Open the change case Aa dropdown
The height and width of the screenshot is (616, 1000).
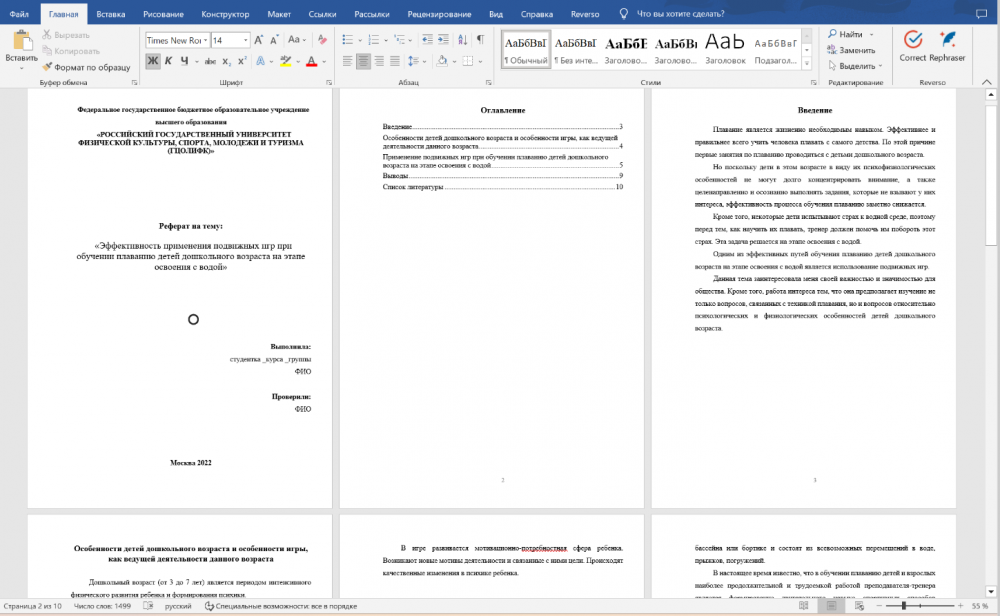pos(297,40)
